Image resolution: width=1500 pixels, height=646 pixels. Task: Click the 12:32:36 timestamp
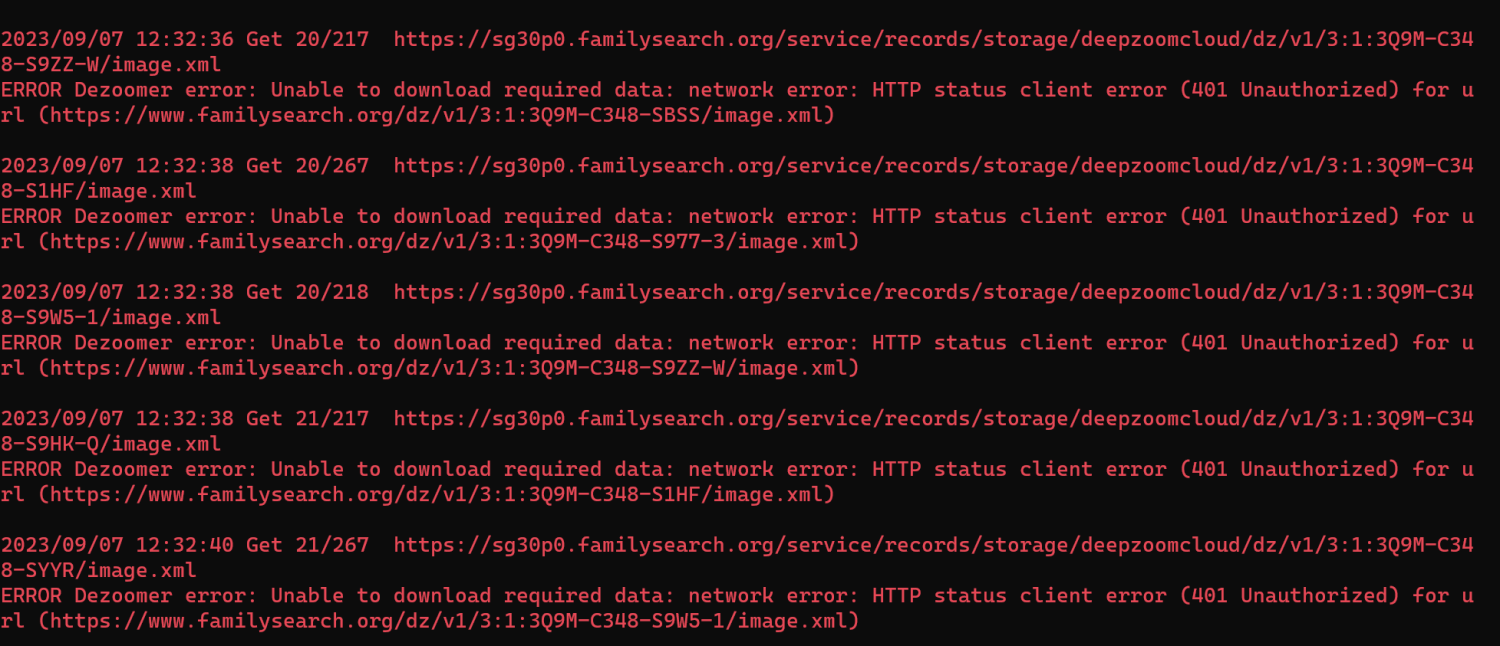tap(184, 39)
